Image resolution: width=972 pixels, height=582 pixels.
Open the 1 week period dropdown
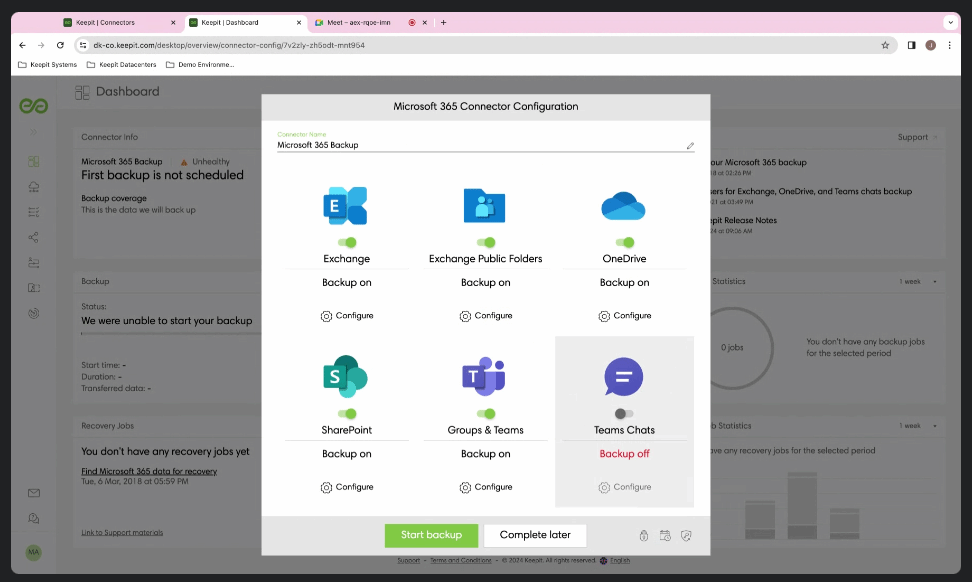coord(920,282)
